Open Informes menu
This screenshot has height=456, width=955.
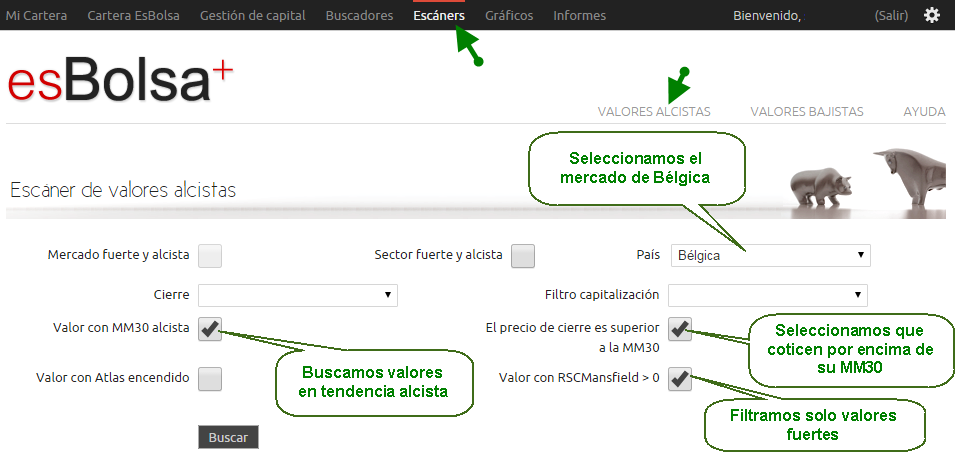580,16
